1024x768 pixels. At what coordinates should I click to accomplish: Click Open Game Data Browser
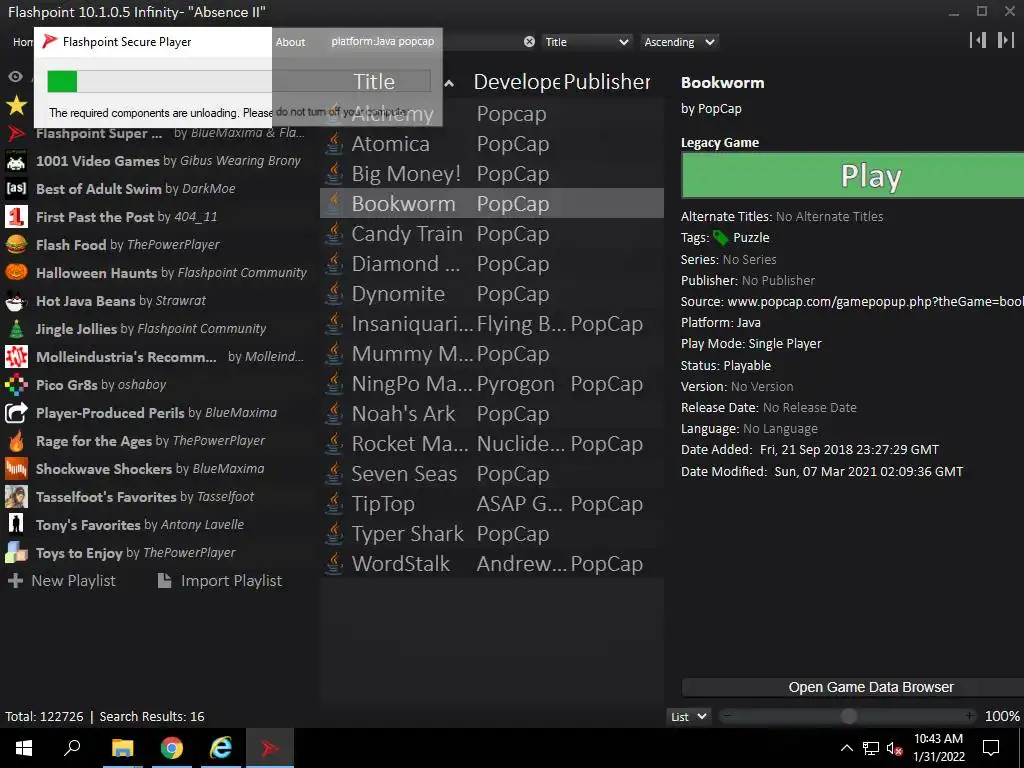853,687
